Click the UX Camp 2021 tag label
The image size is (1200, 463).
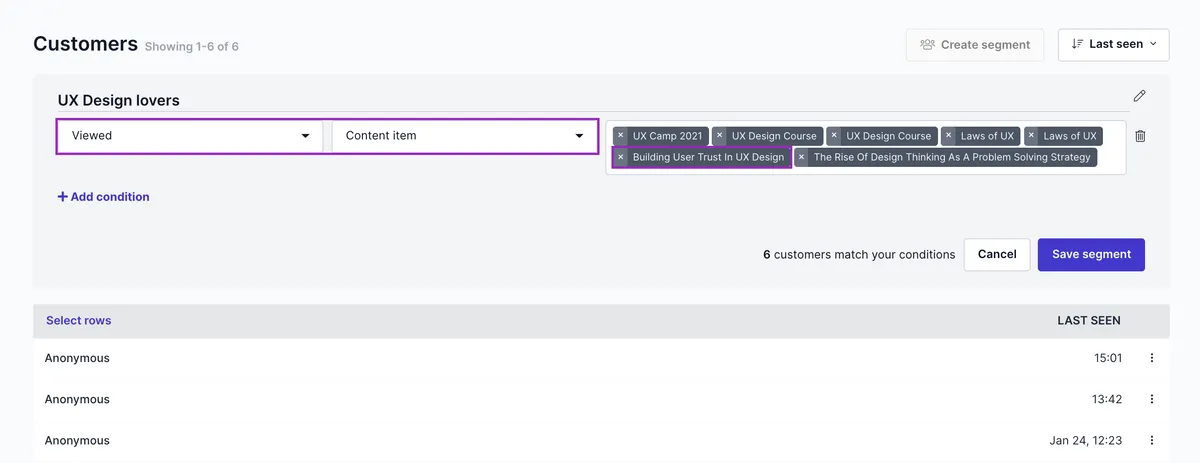click(x=668, y=136)
